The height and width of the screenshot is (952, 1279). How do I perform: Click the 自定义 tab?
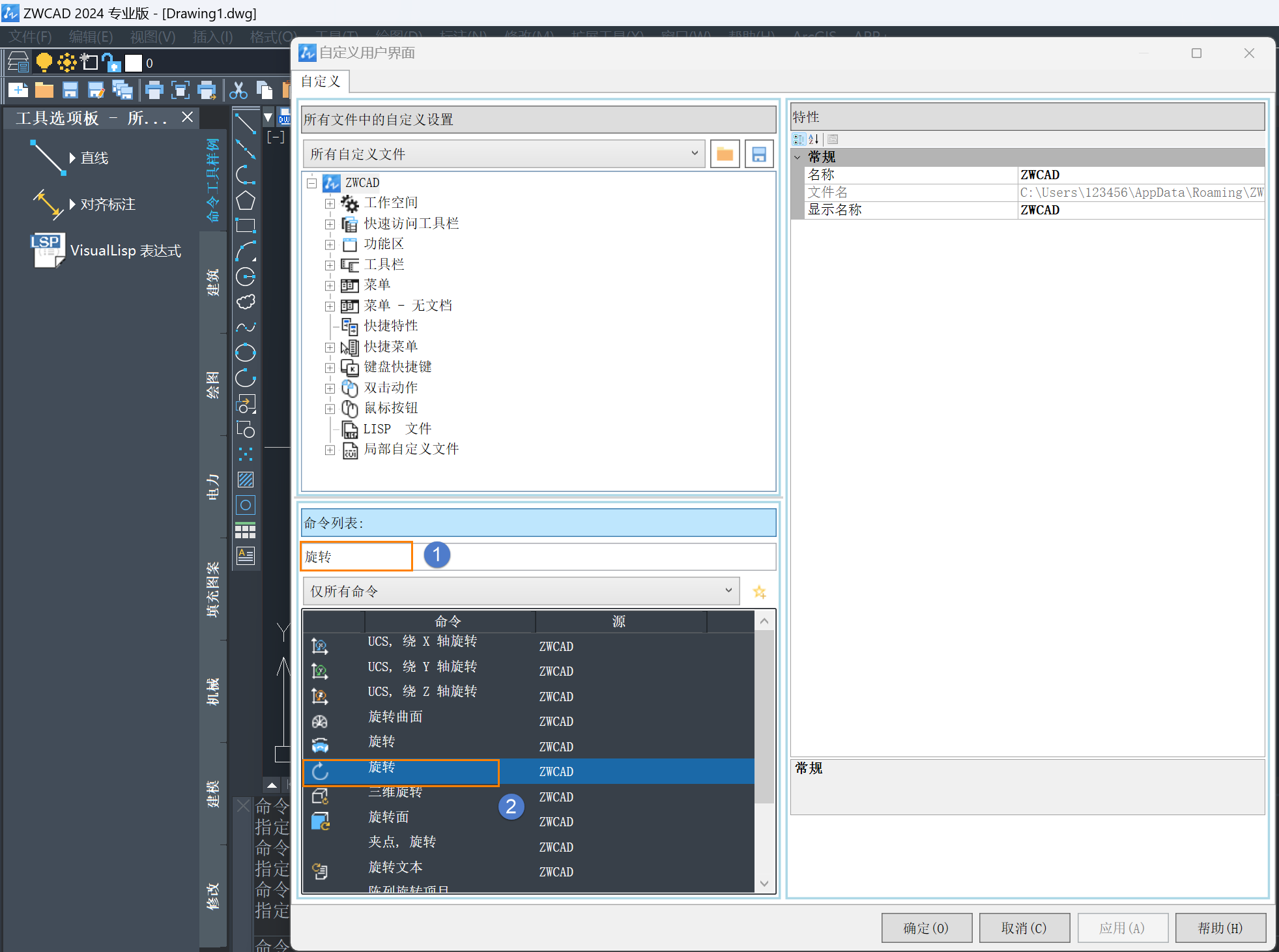tap(321, 81)
